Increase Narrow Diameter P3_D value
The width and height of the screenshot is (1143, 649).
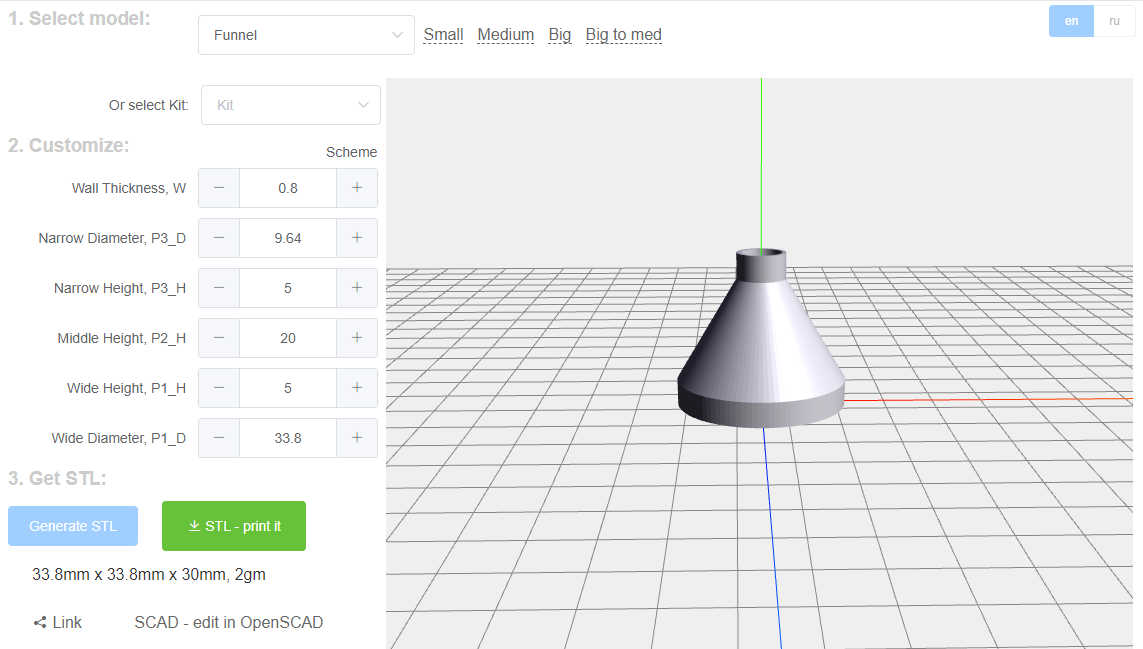coord(357,238)
